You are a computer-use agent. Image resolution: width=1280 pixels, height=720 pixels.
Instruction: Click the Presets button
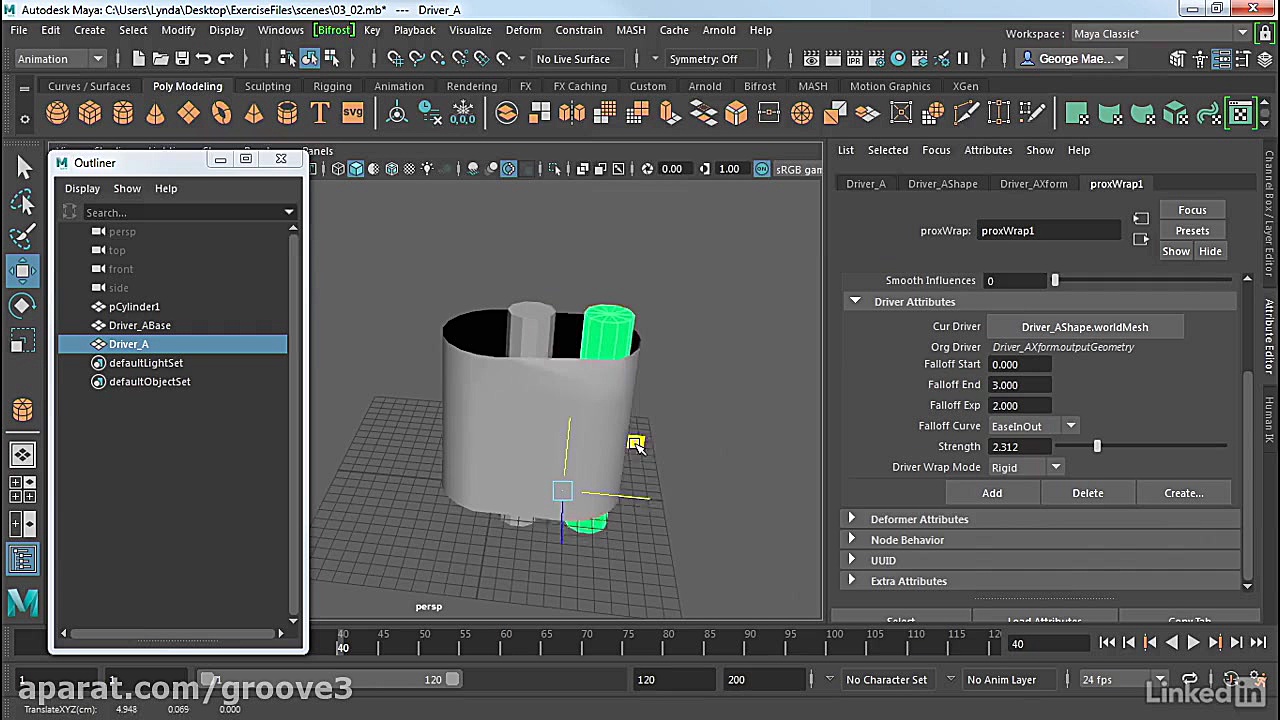click(1192, 231)
